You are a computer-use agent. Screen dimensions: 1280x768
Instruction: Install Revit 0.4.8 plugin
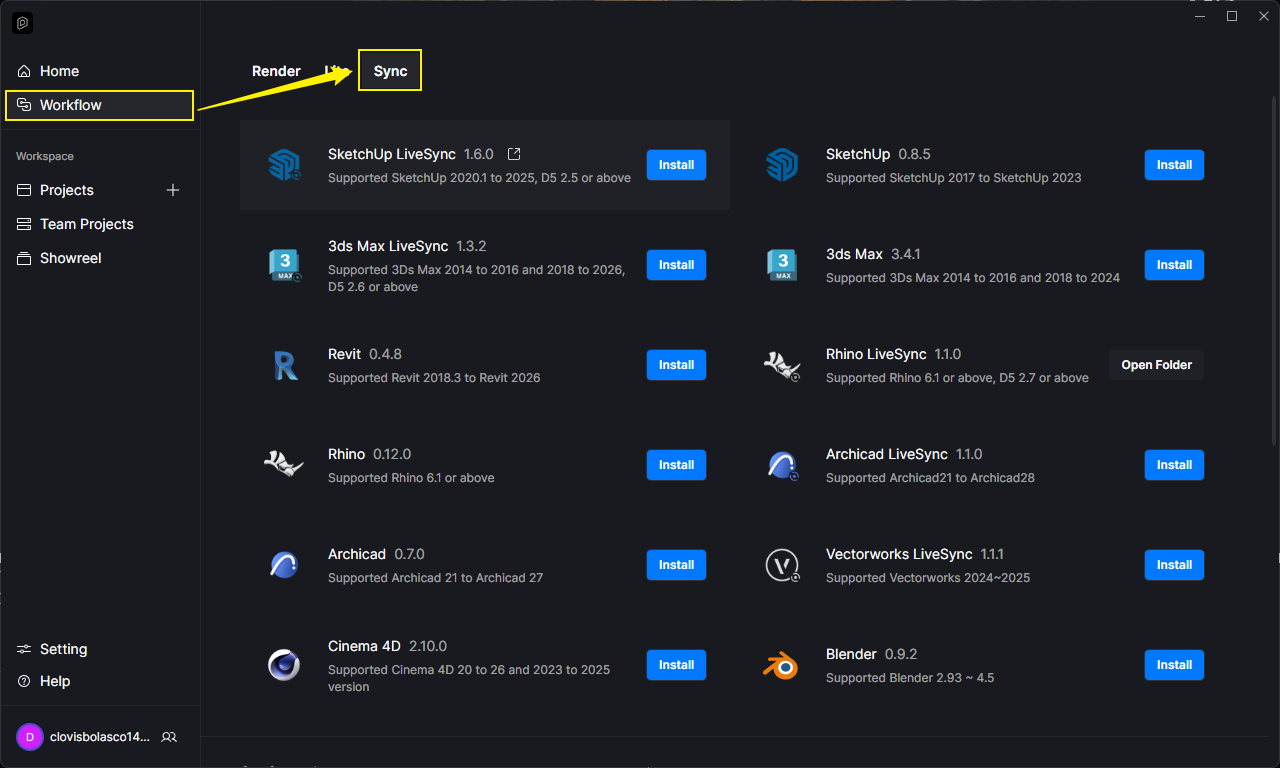(x=676, y=365)
